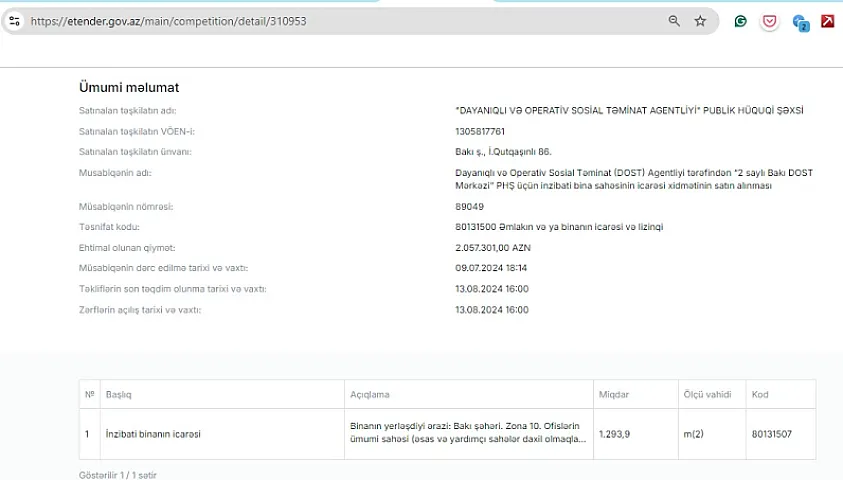
Task: Select the Başlıq column header
Action: point(222,394)
